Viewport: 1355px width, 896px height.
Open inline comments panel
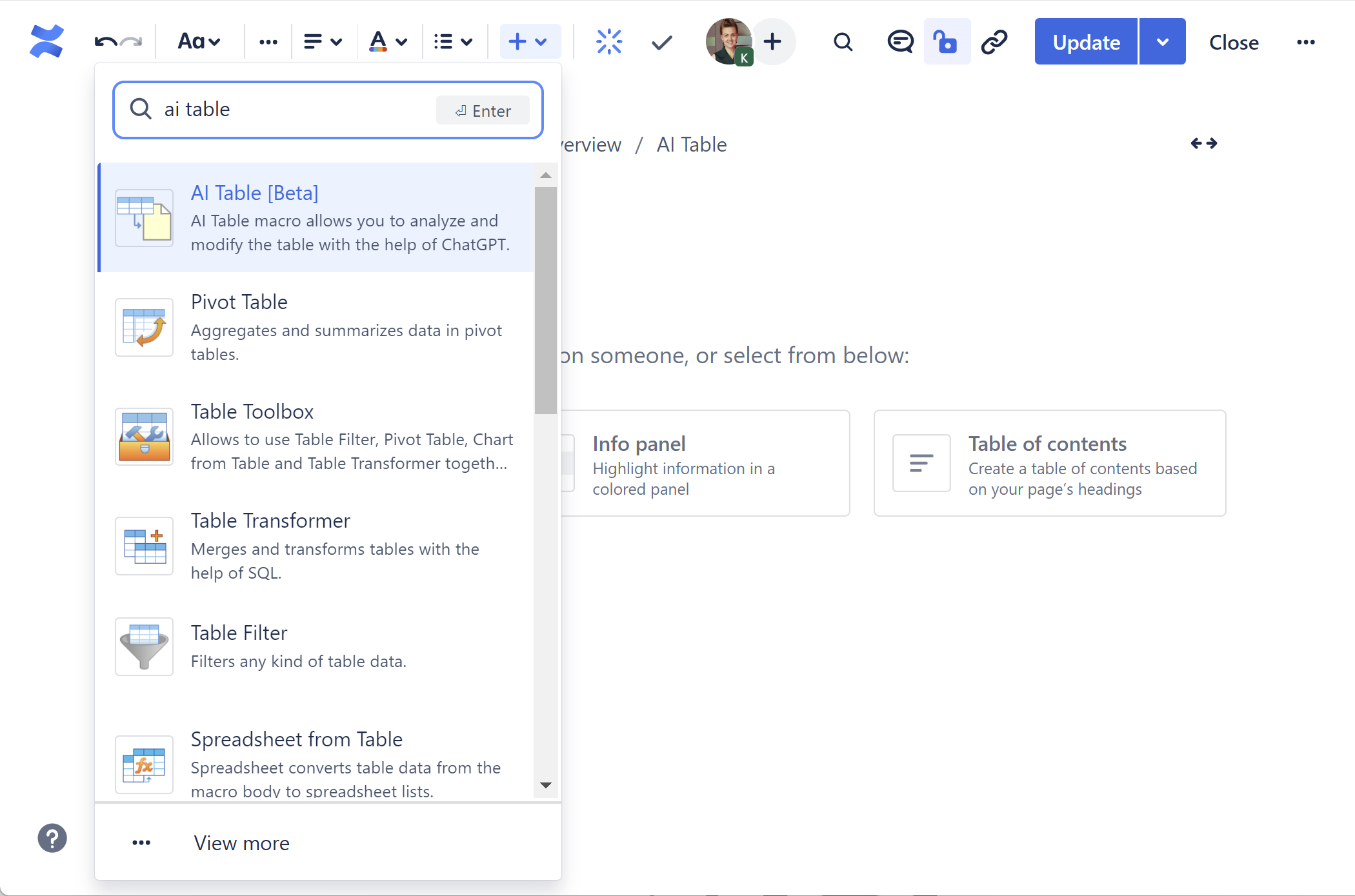[x=899, y=43]
